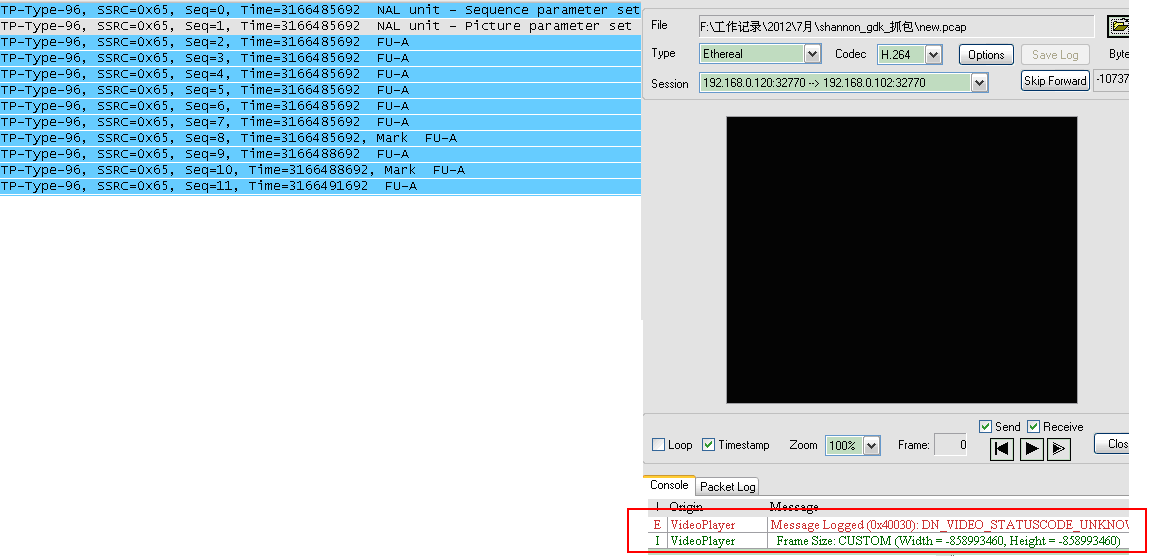Click the Save Log button

[1055, 54]
